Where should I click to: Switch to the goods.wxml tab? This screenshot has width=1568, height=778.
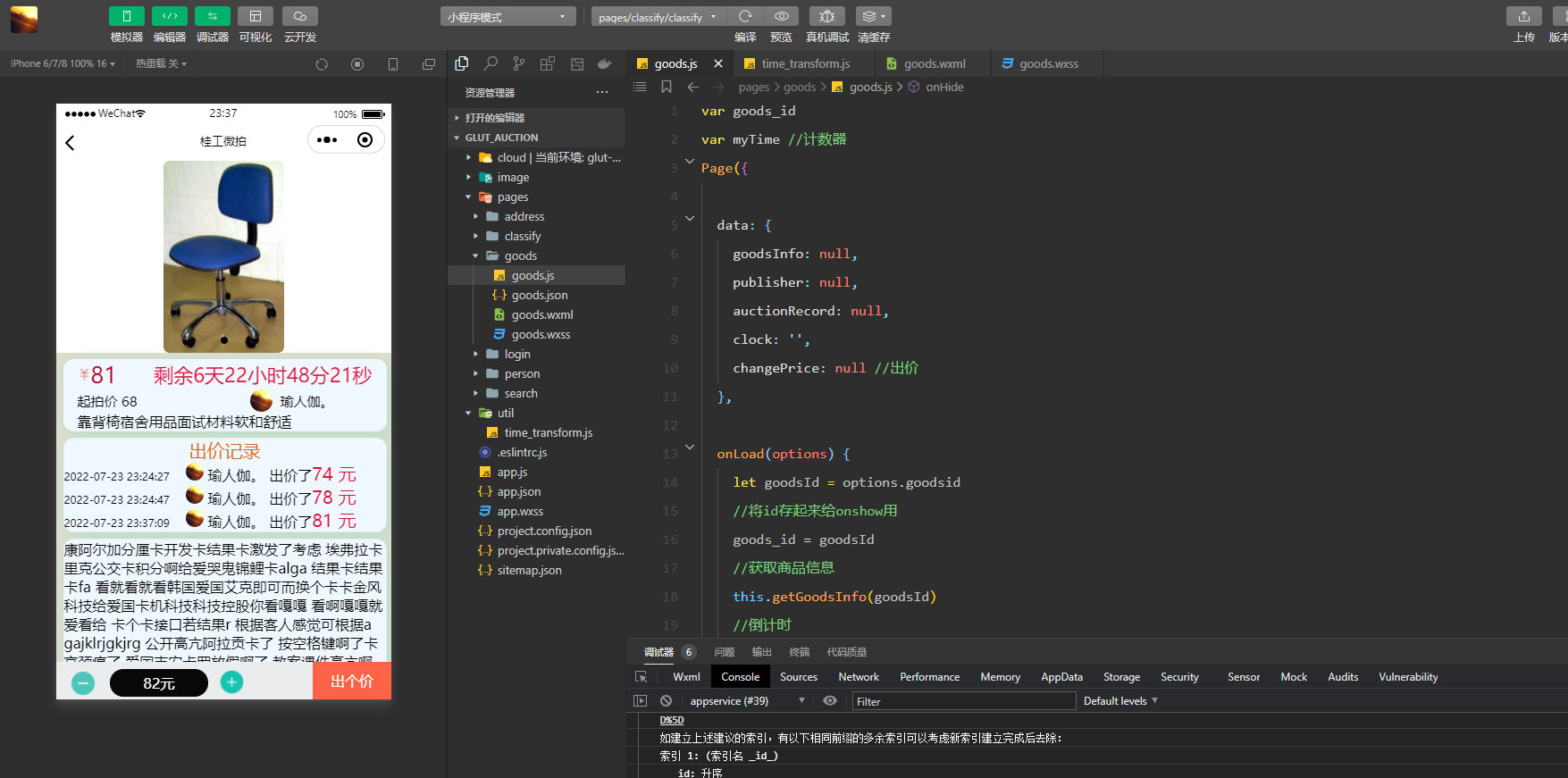(934, 64)
